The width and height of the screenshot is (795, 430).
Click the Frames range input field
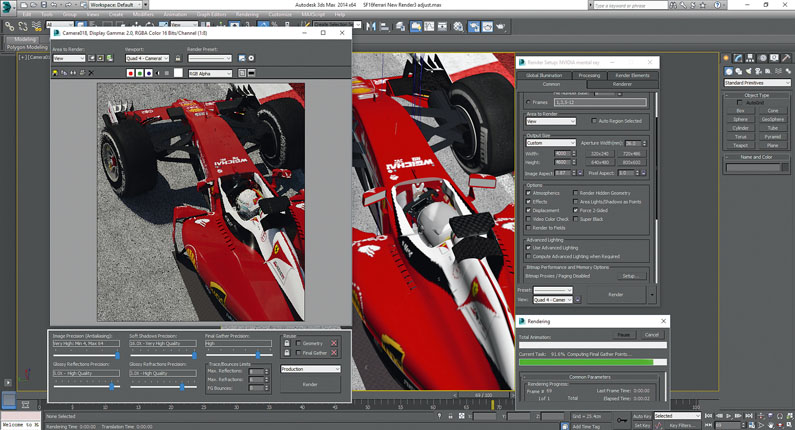point(600,102)
